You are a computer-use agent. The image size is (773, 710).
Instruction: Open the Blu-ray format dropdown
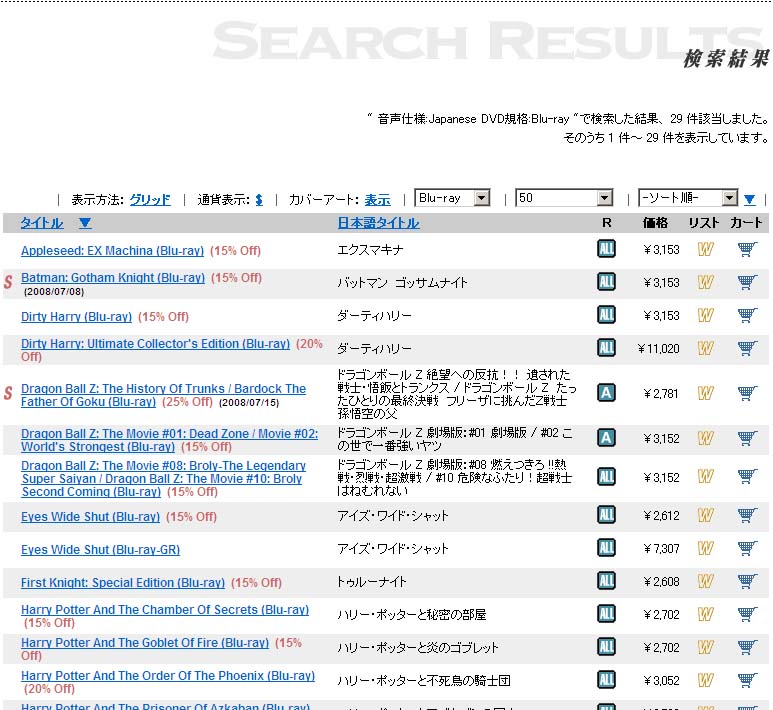(x=452, y=198)
